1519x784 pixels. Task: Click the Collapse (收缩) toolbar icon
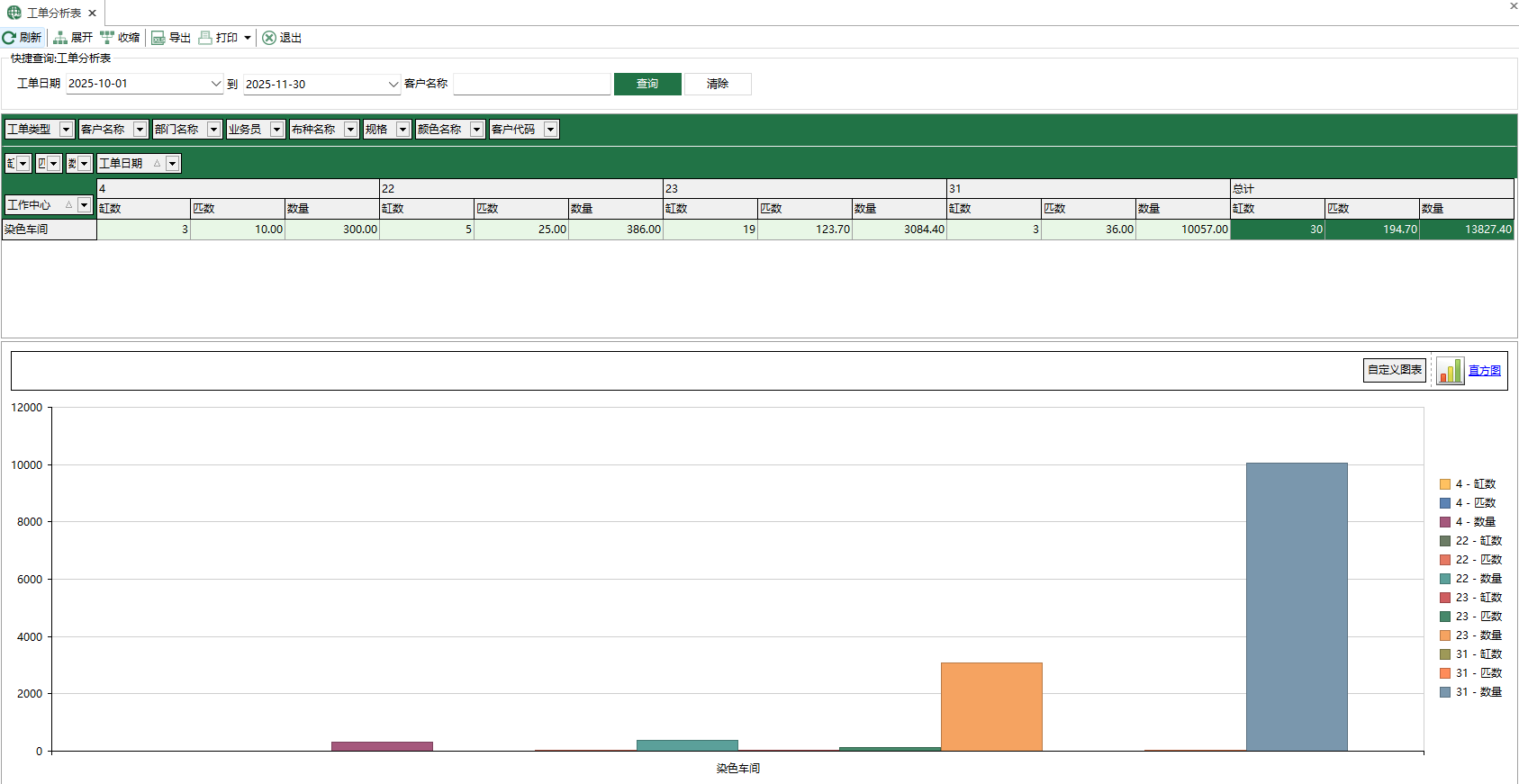click(x=107, y=38)
